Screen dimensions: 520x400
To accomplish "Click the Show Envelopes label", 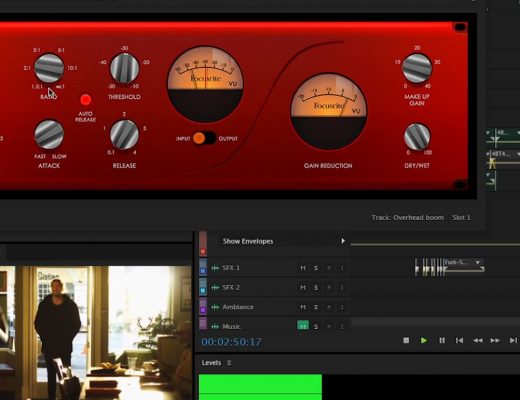I will 248,241.
